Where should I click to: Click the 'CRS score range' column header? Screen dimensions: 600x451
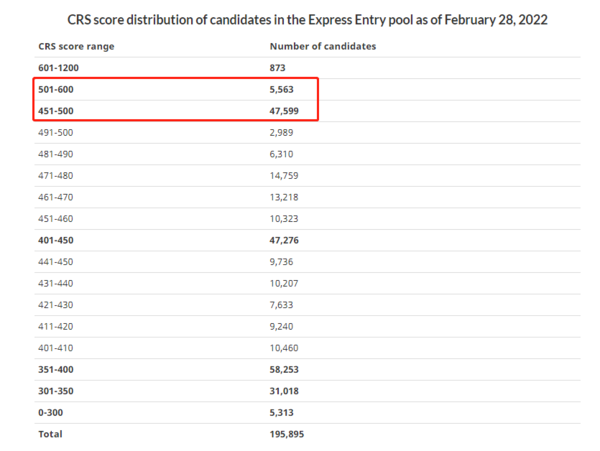click(75, 46)
